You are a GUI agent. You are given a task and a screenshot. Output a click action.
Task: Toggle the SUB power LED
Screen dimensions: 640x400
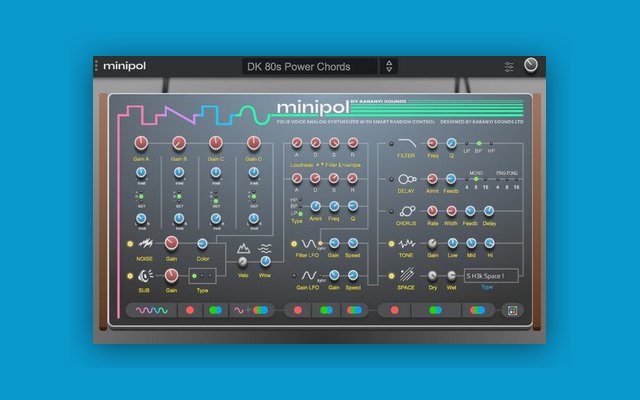coord(130,276)
